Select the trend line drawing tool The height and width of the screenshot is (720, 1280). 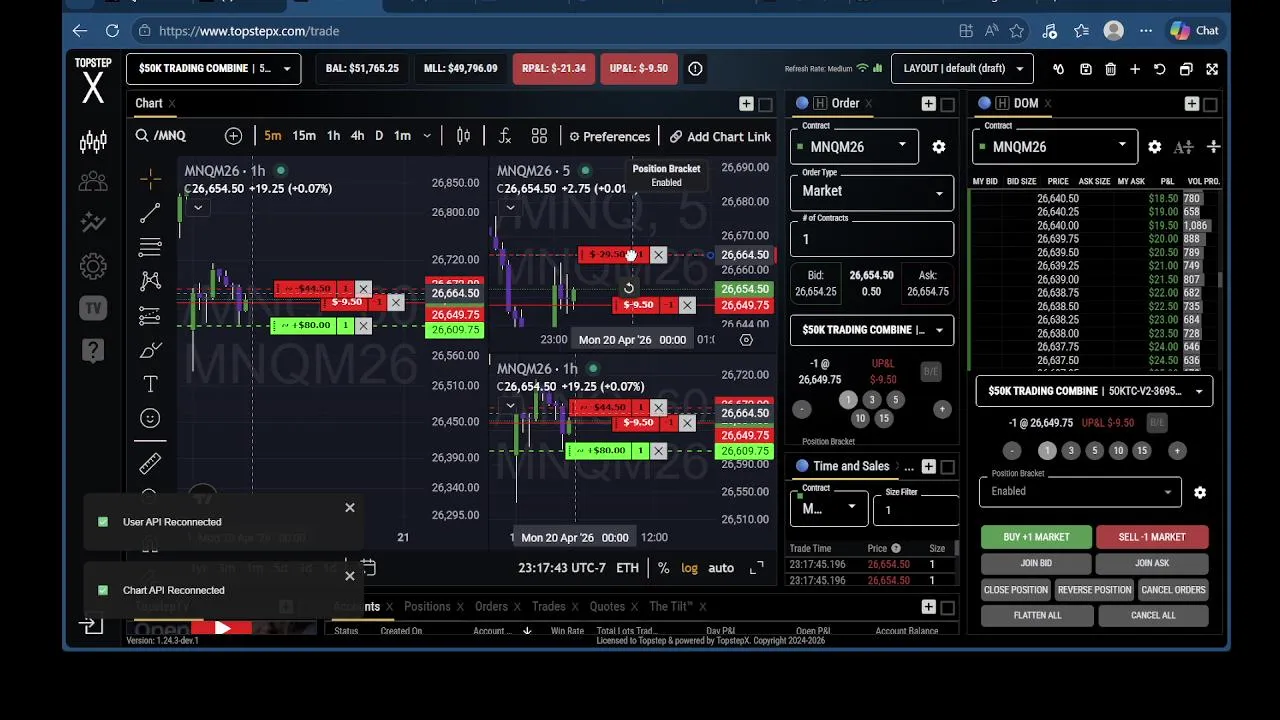click(x=150, y=213)
